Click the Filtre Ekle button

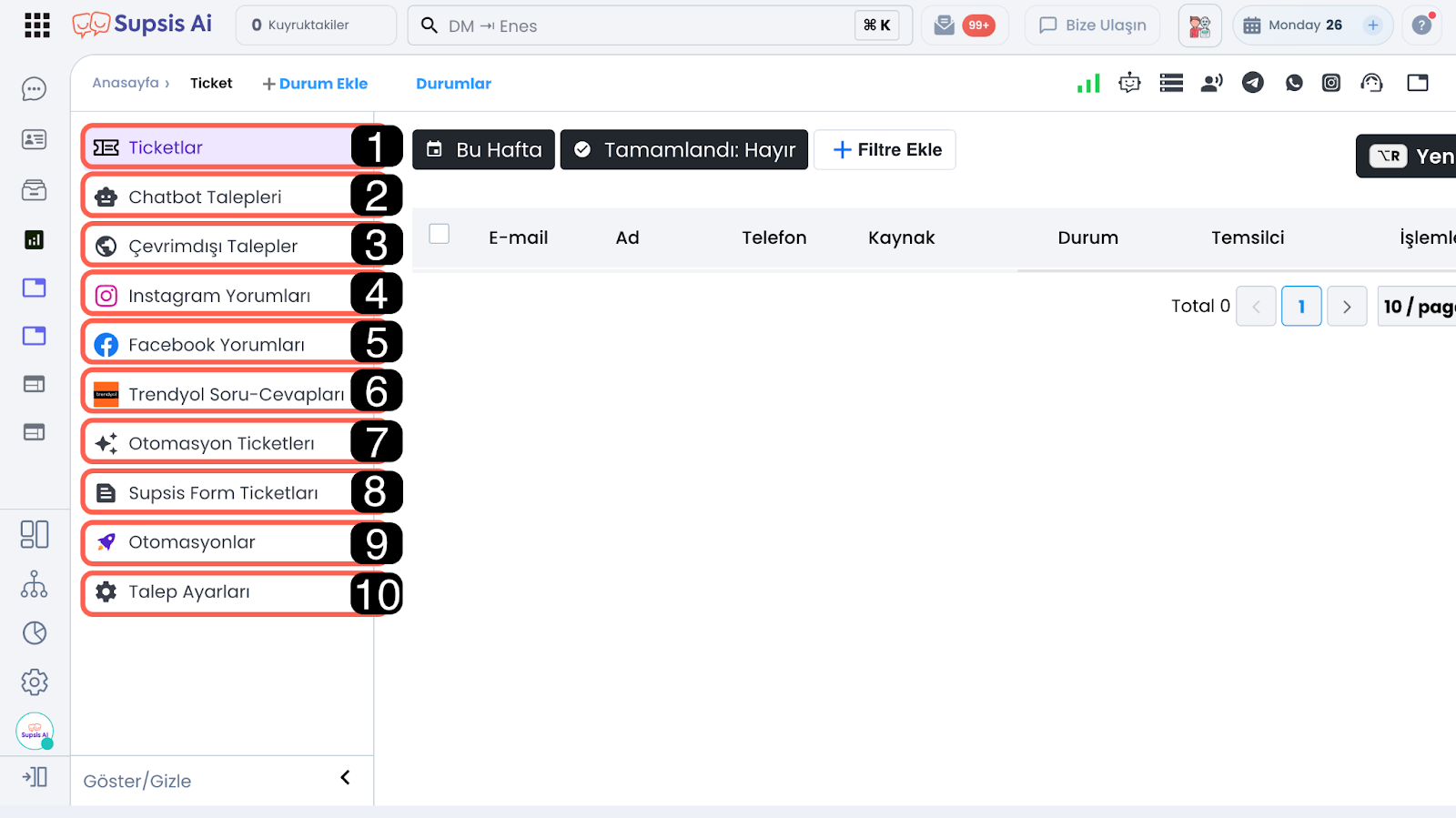(x=885, y=150)
